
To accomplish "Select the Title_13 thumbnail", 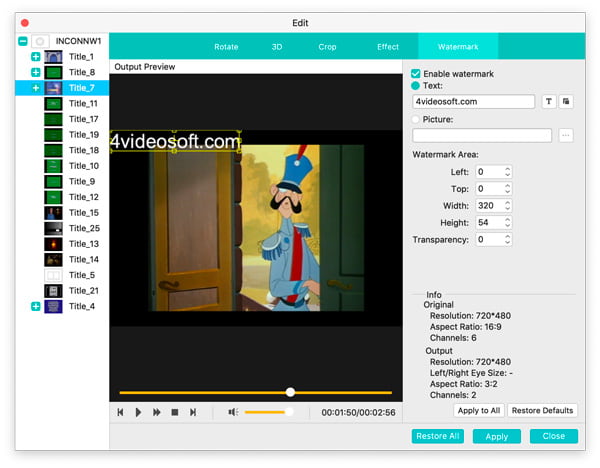I will tap(53, 244).
